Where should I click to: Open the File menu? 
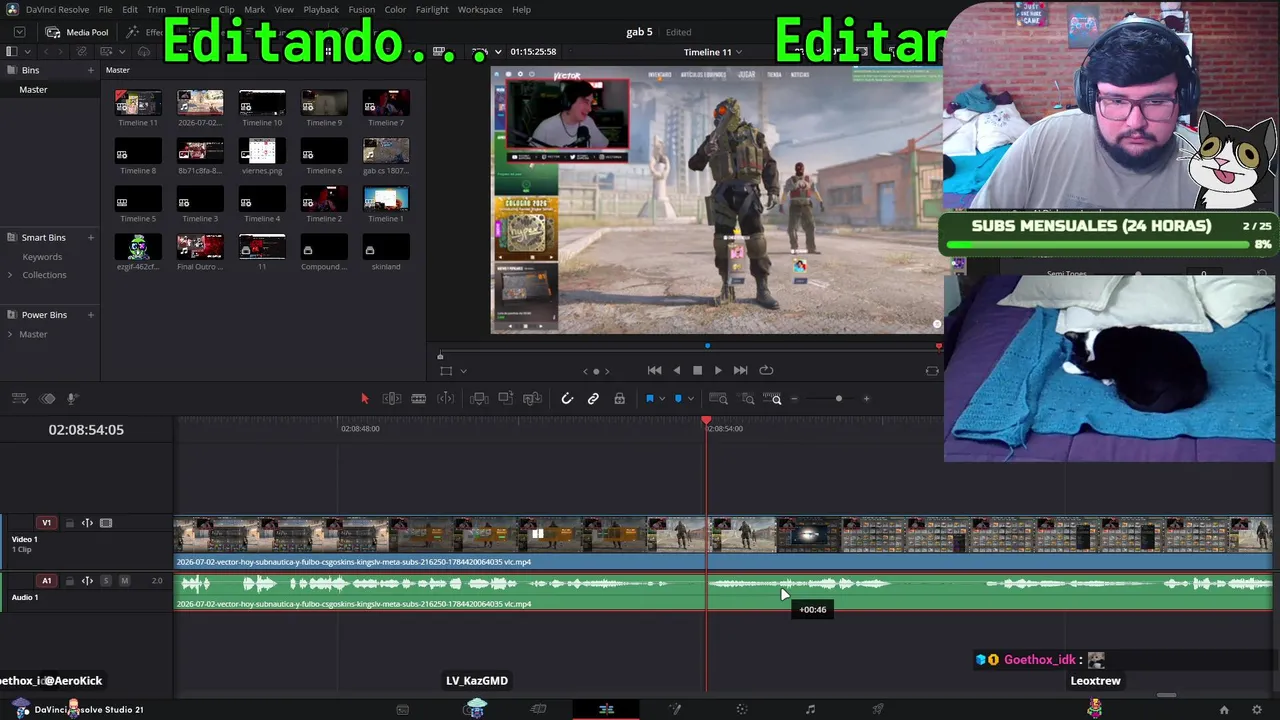point(105,9)
